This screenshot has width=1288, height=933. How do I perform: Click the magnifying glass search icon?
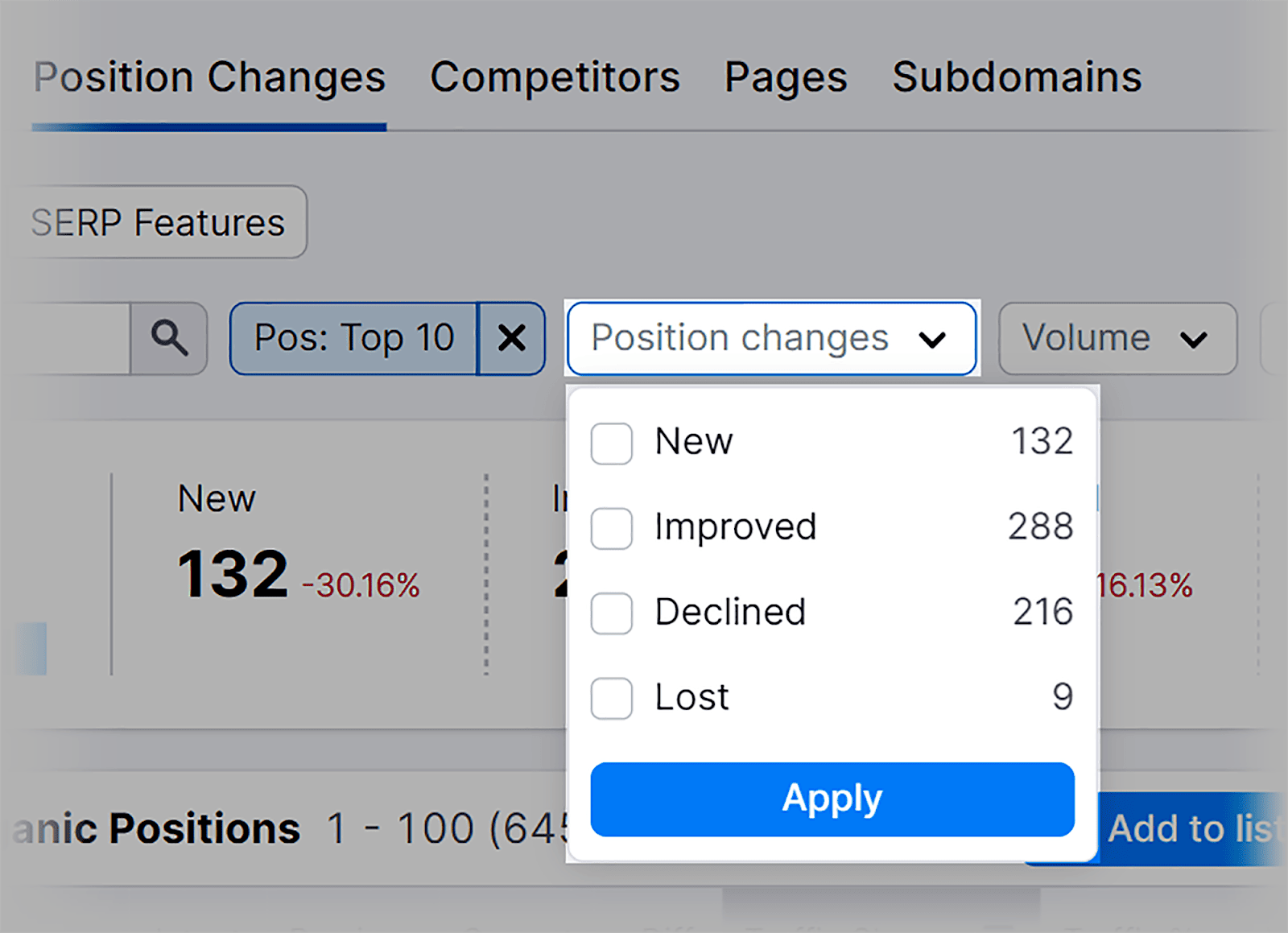[169, 338]
